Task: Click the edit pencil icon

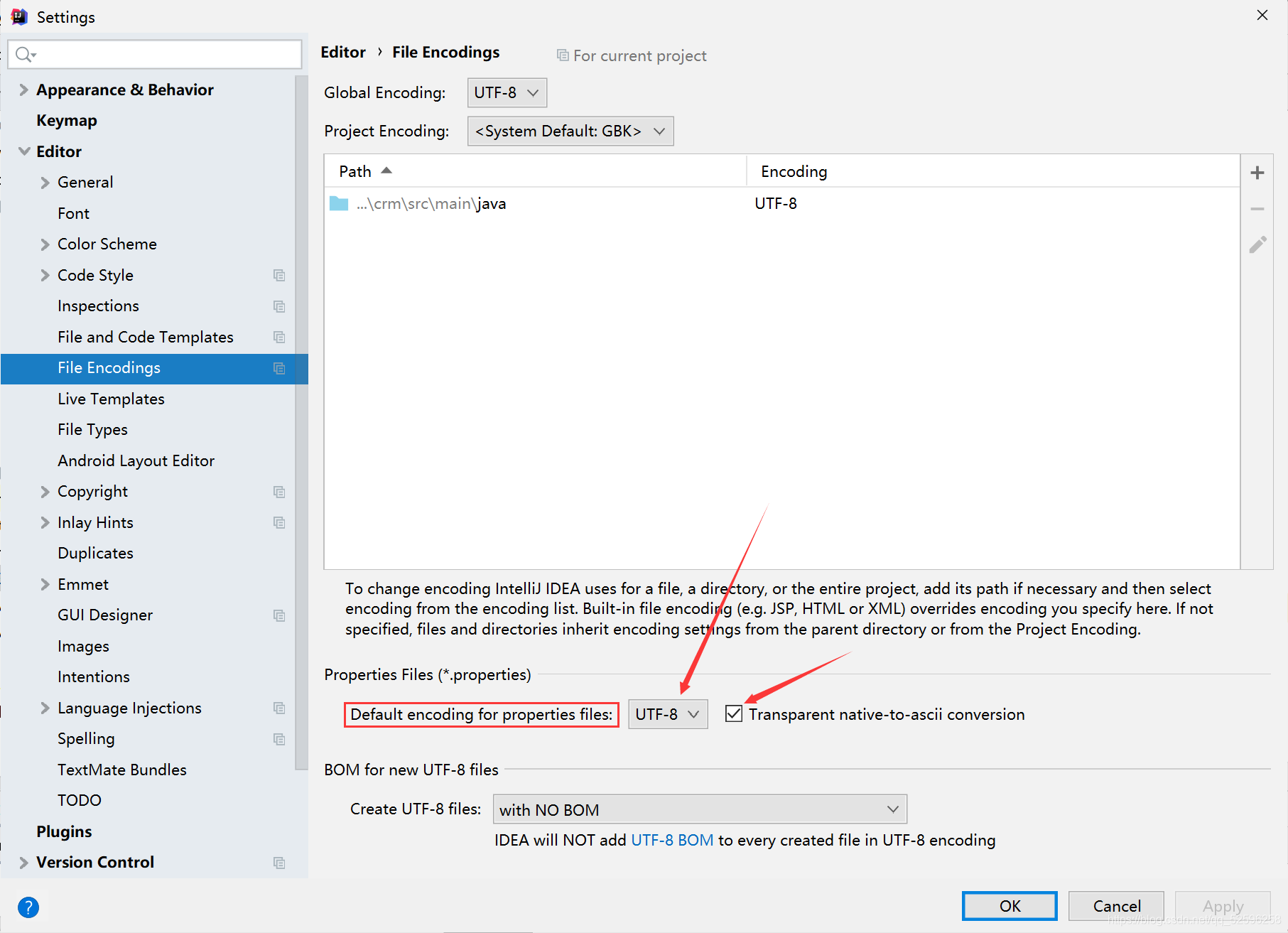Action: [x=1257, y=245]
